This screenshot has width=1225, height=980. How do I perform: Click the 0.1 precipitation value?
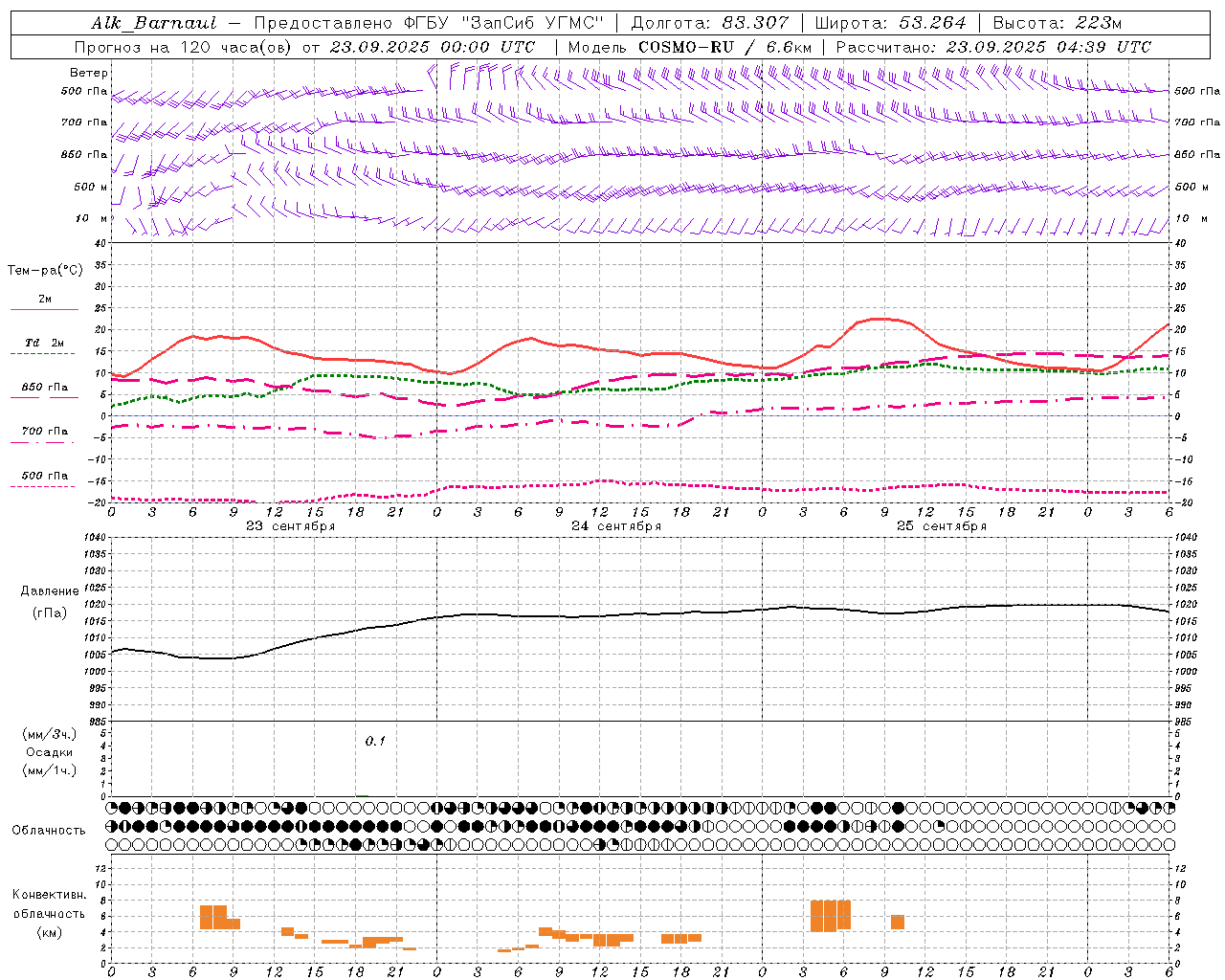(375, 742)
